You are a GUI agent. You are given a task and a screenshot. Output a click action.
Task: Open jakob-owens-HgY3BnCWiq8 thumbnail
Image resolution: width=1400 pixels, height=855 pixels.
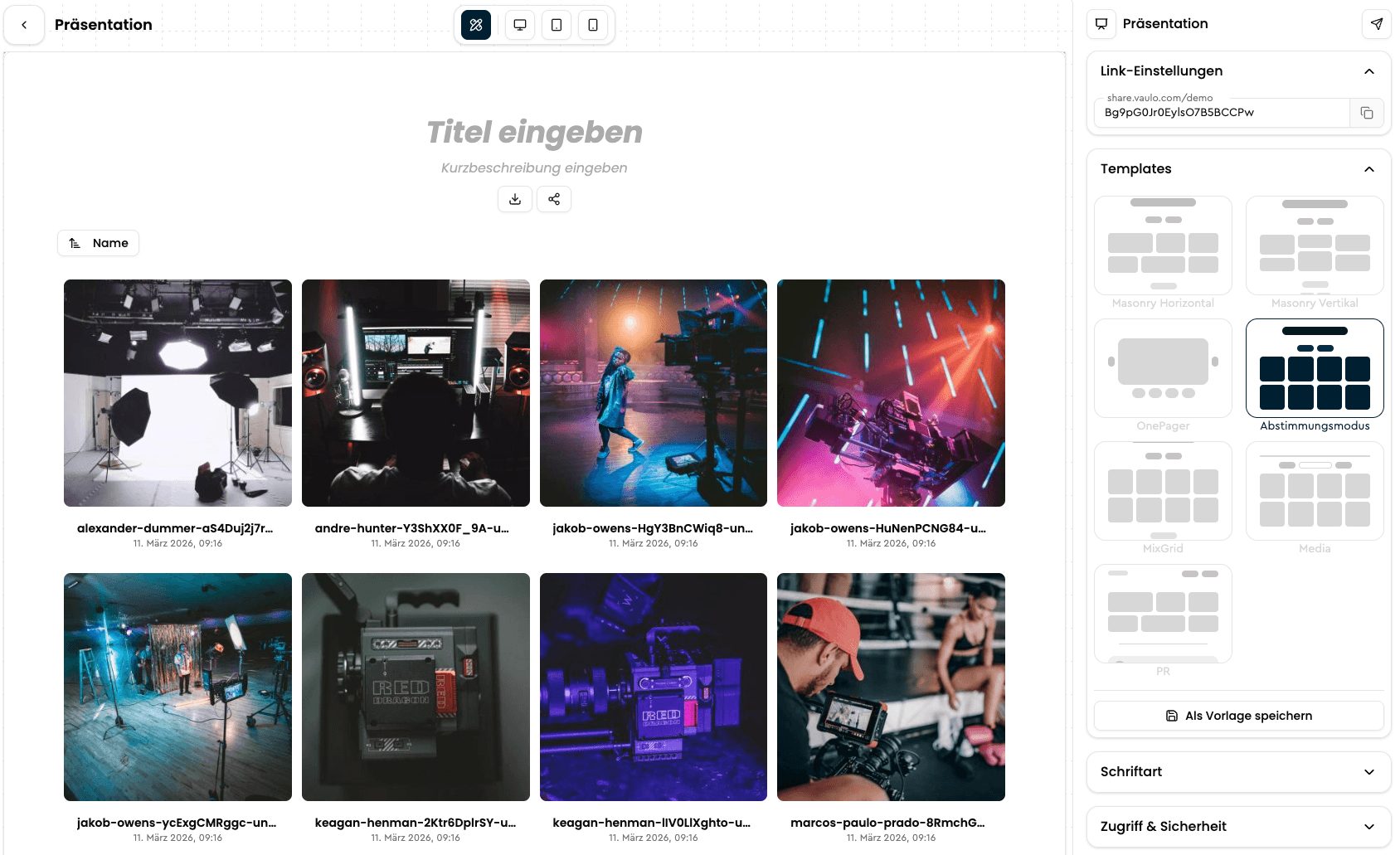pos(654,393)
